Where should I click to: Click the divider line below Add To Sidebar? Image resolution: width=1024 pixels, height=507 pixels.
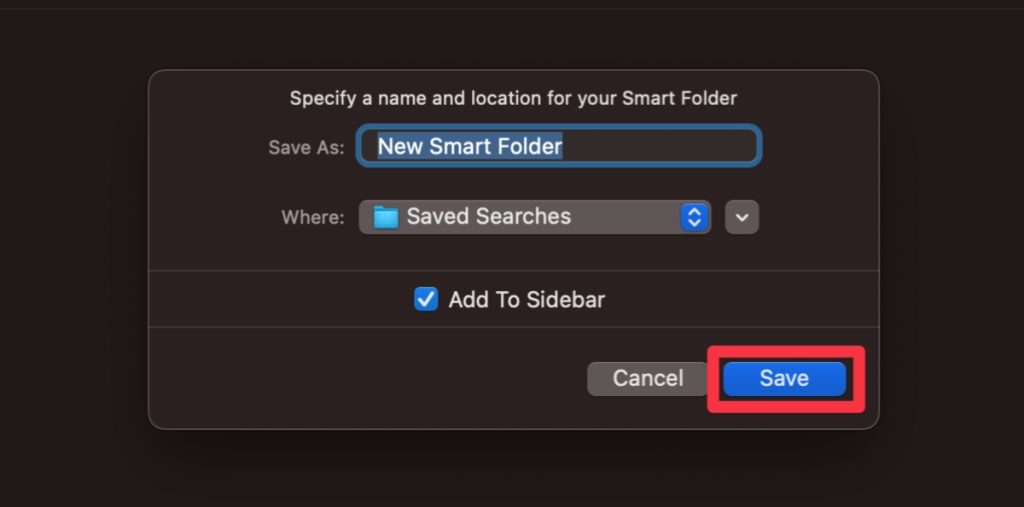513,327
